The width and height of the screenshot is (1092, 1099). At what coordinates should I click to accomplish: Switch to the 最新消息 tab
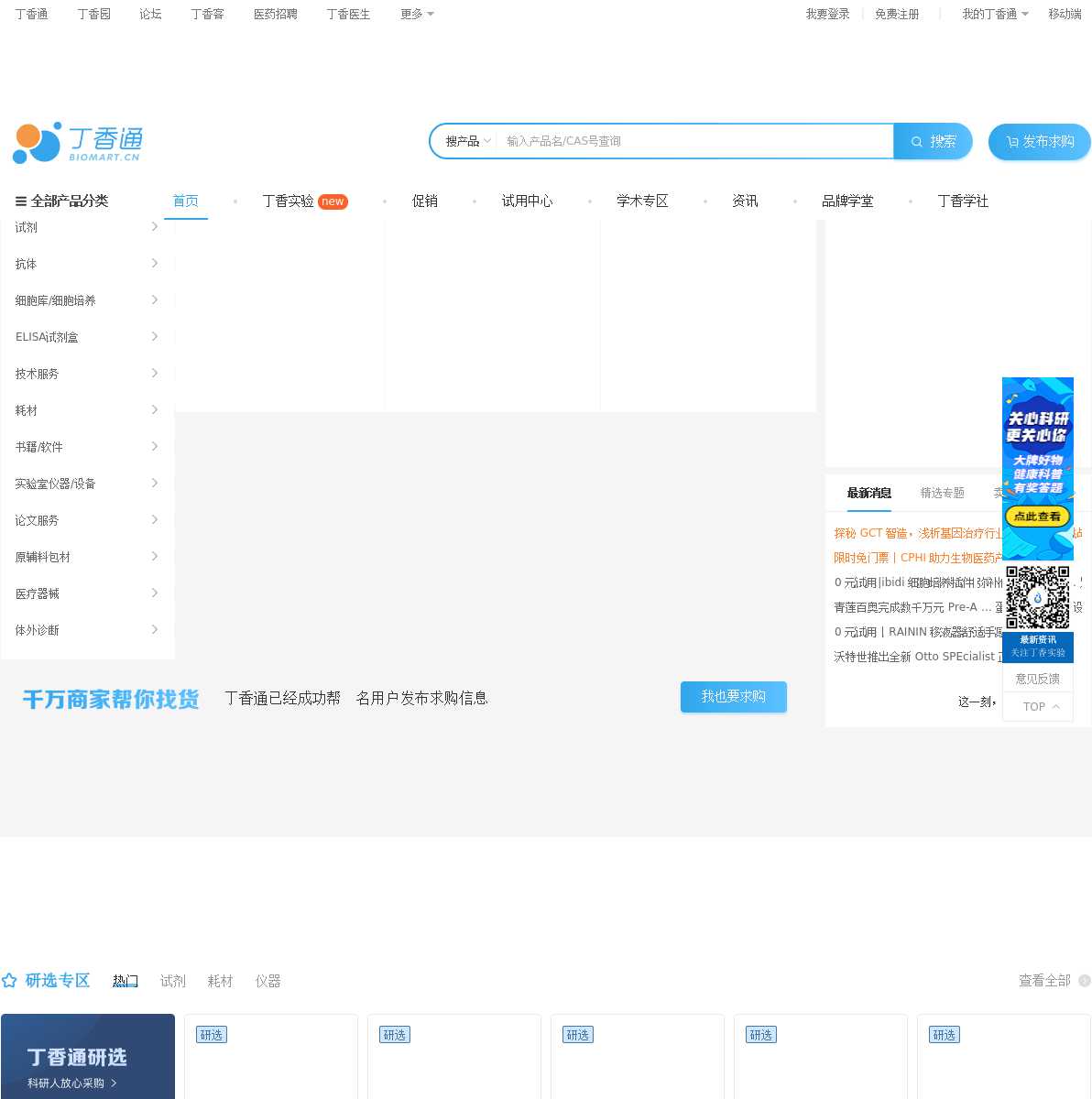pos(869,493)
